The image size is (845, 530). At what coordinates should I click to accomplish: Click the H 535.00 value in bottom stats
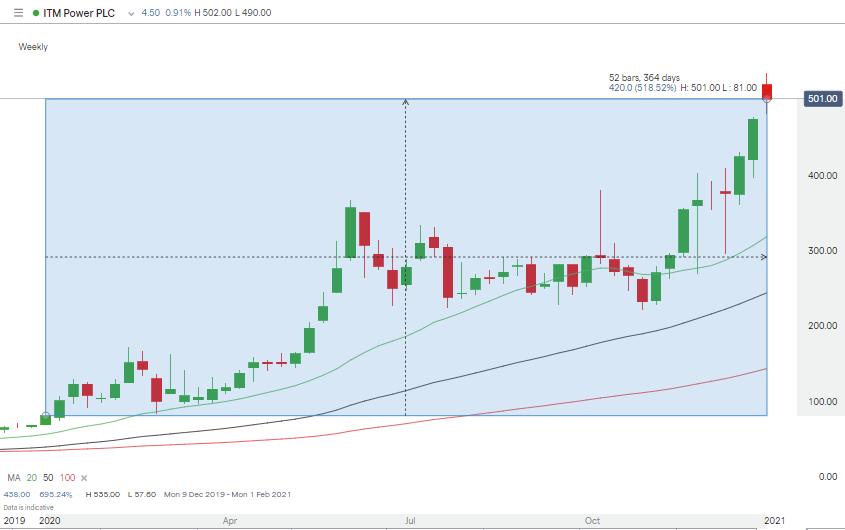coord(102,494)
